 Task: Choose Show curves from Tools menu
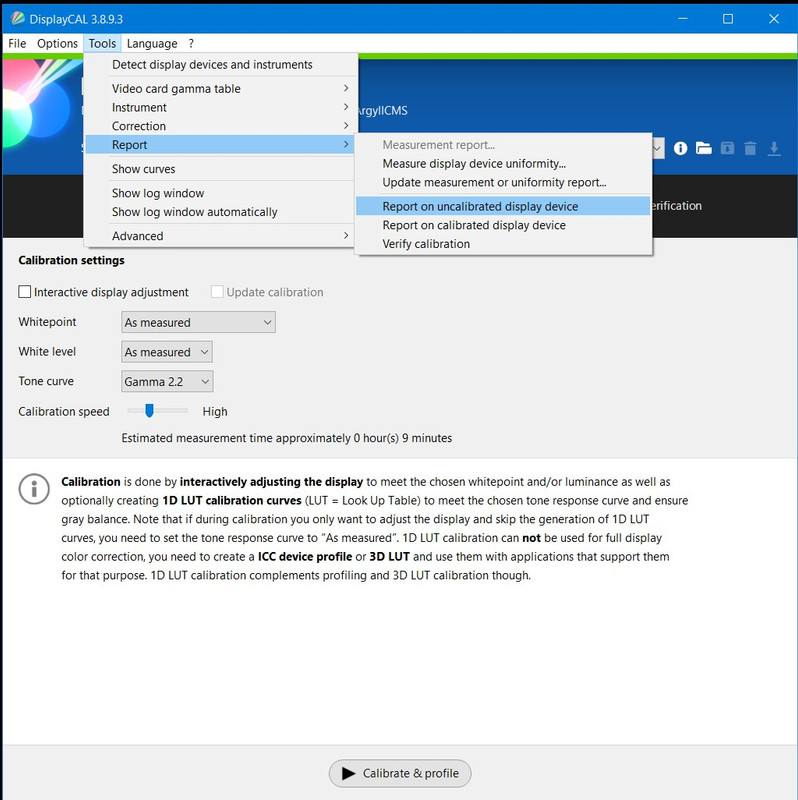point(219,169)
